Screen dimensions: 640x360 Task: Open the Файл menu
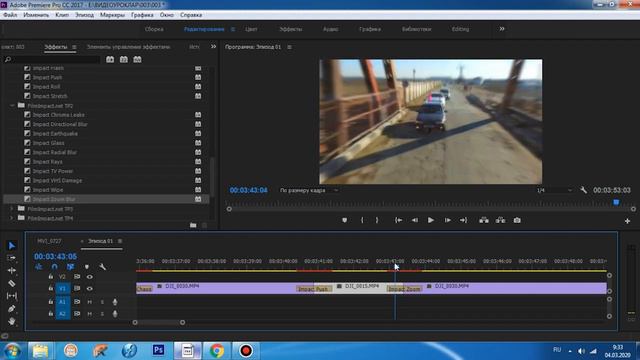point(10,15)
